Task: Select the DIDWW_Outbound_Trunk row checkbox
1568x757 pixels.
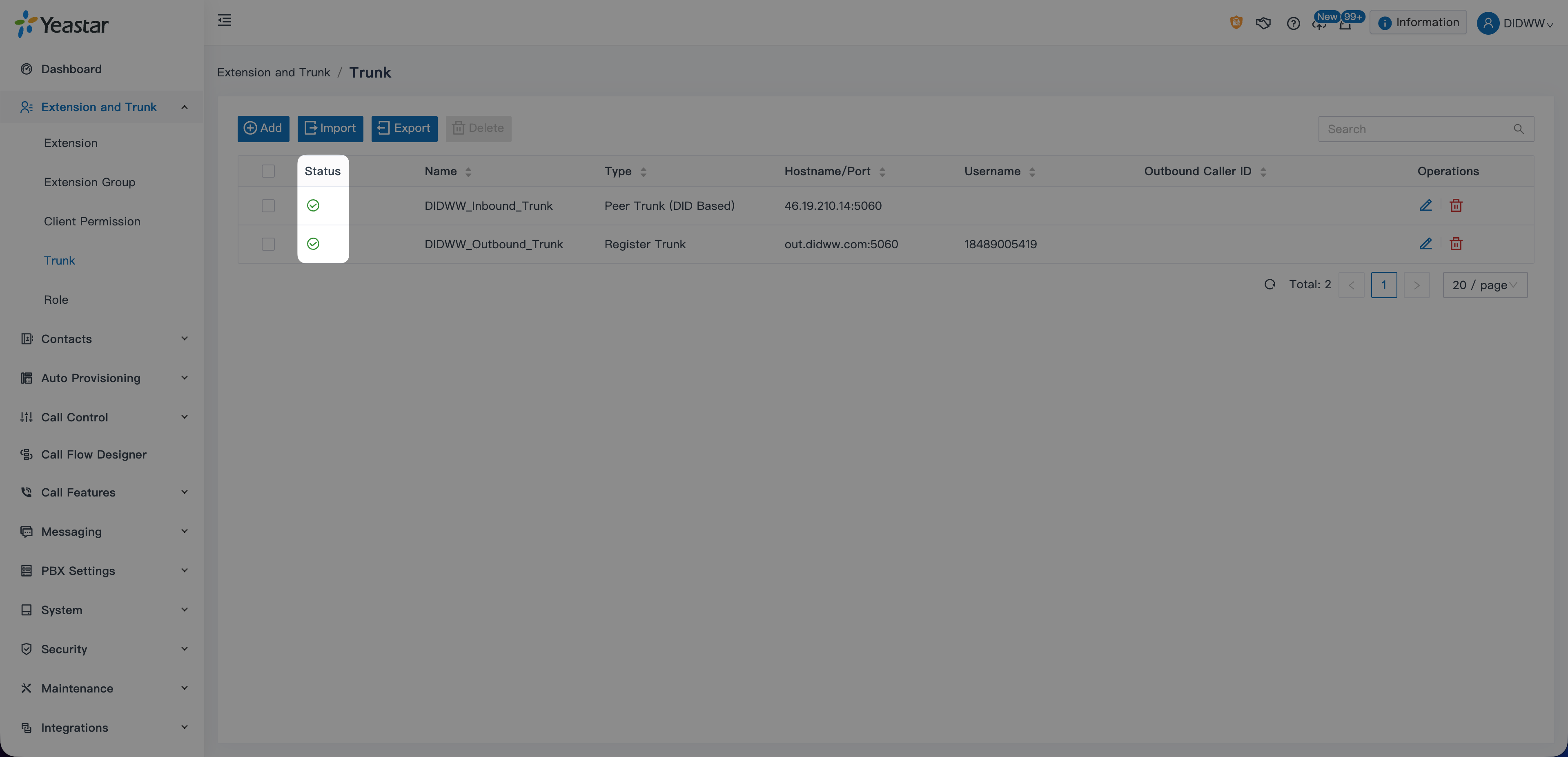Action: click(268, 244)
